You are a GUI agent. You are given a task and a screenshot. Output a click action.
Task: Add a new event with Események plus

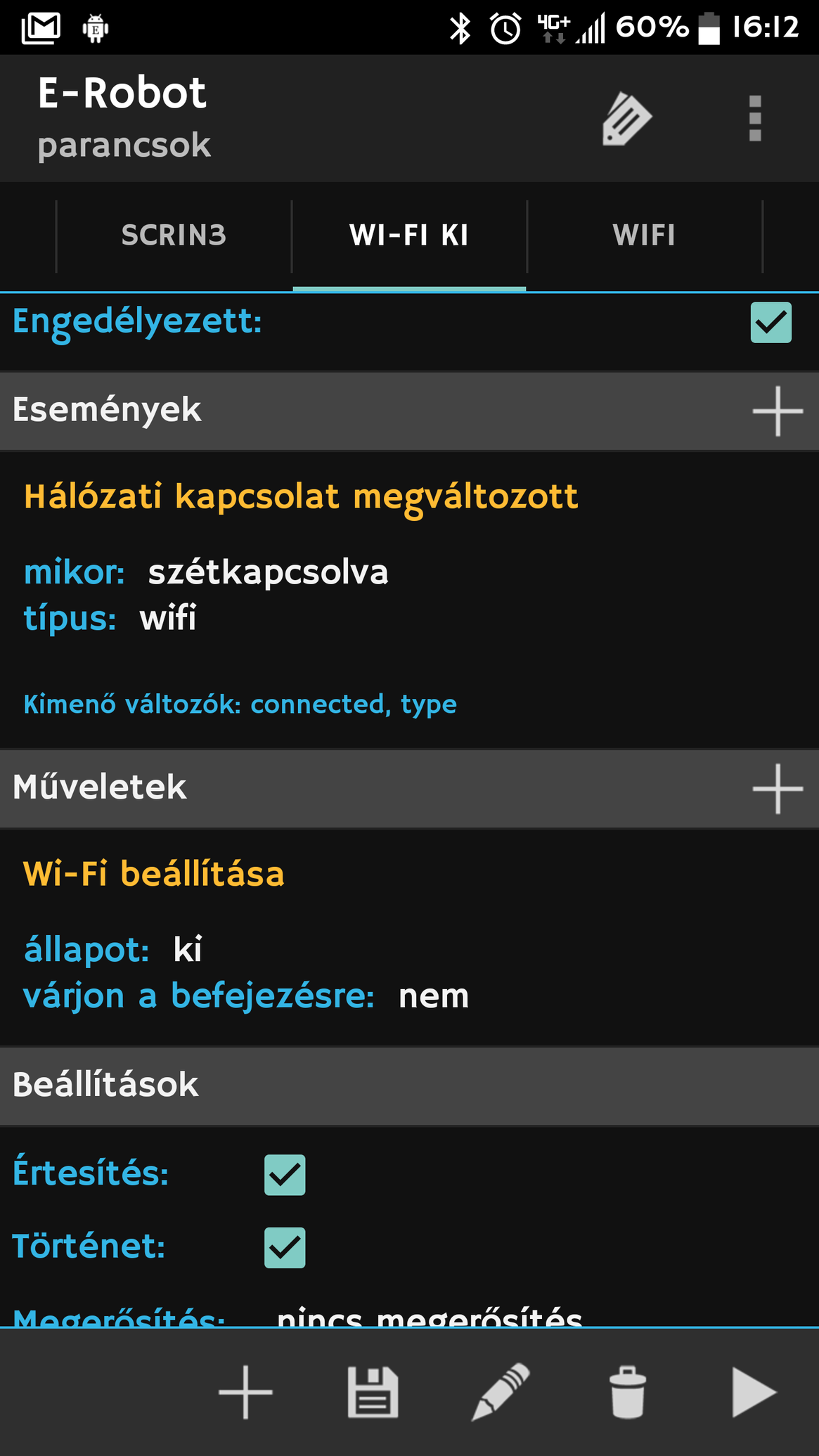coord(778,411)
